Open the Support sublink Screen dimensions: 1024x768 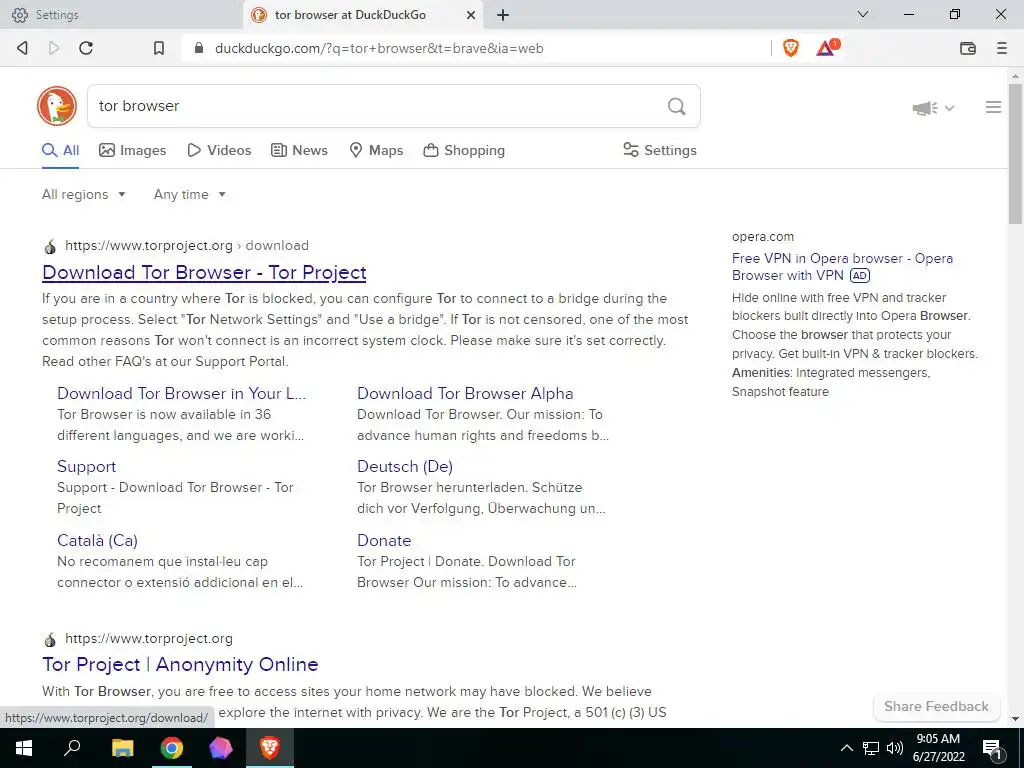click(x=86, y=466)
